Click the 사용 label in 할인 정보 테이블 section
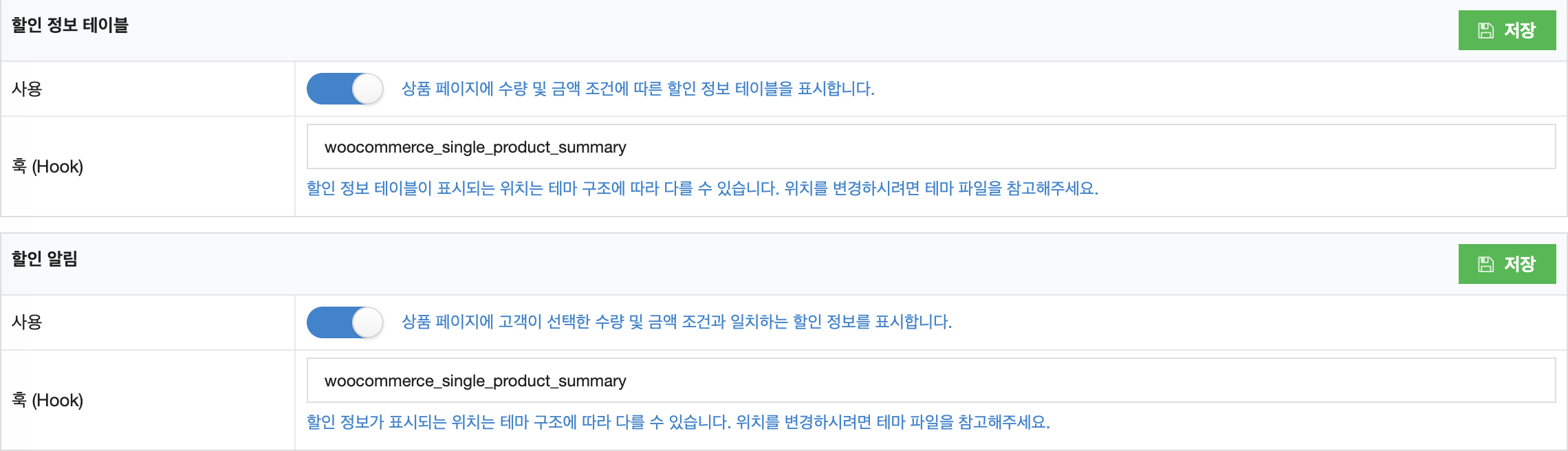Viewport: 1568px width, 451px height. pyautogui.click(x=28, y=89)
